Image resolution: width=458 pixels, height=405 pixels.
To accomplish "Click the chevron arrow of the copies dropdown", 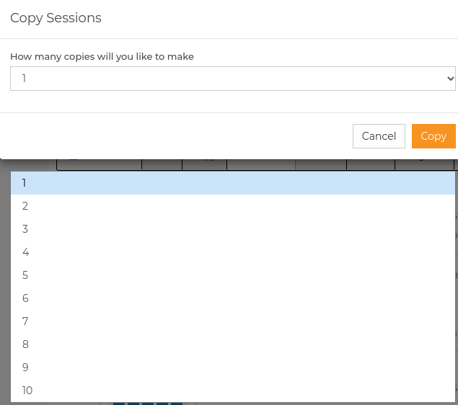I will (450, 79).
